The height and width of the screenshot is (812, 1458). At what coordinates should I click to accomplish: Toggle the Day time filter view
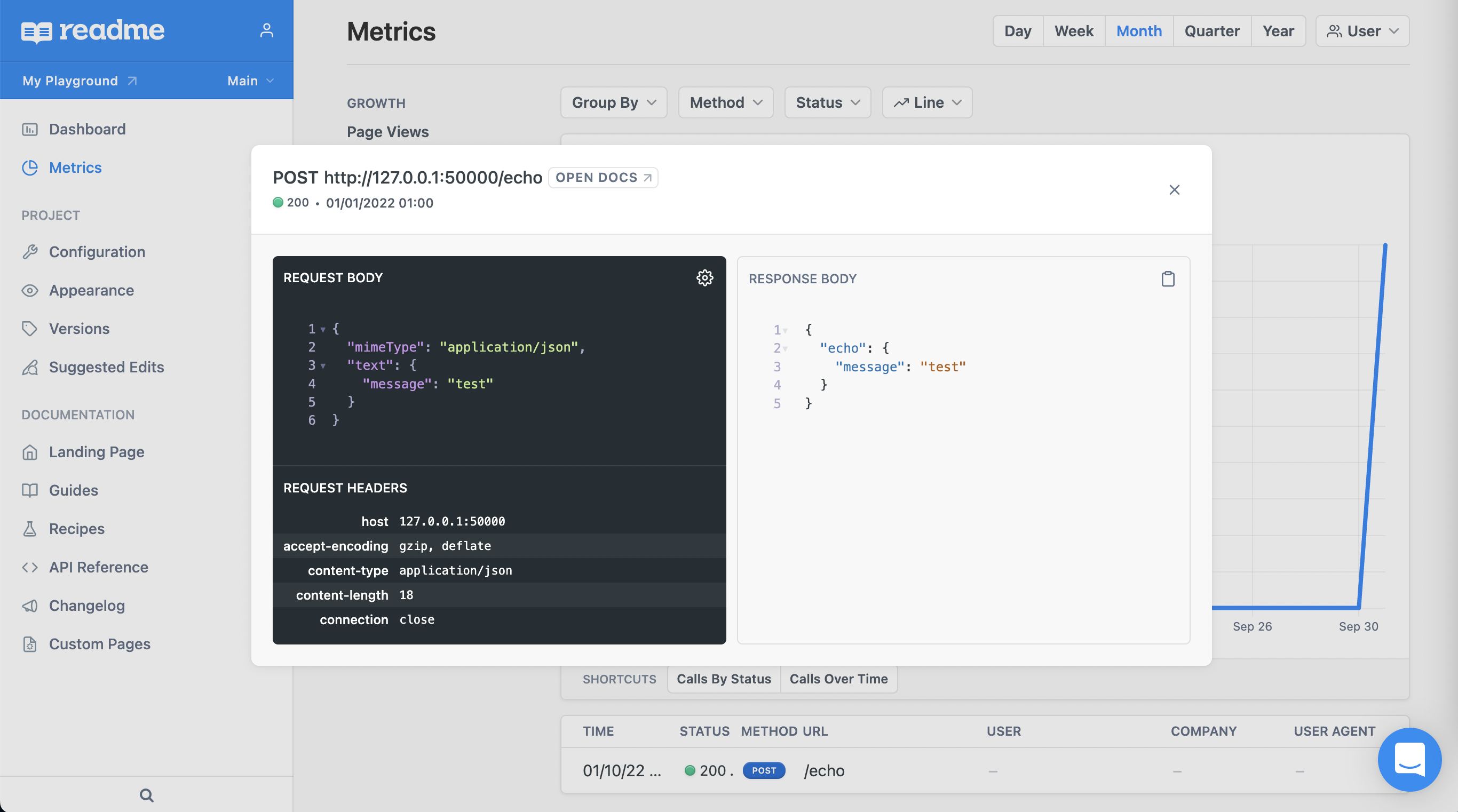(x=1018, y=30)
